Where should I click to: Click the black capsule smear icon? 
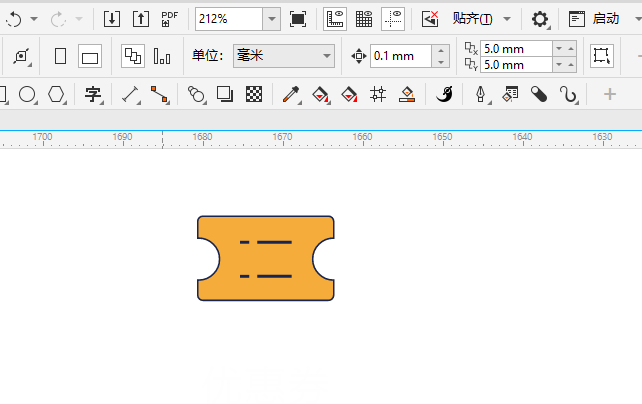pyautogui.click(x=539, y=95)
